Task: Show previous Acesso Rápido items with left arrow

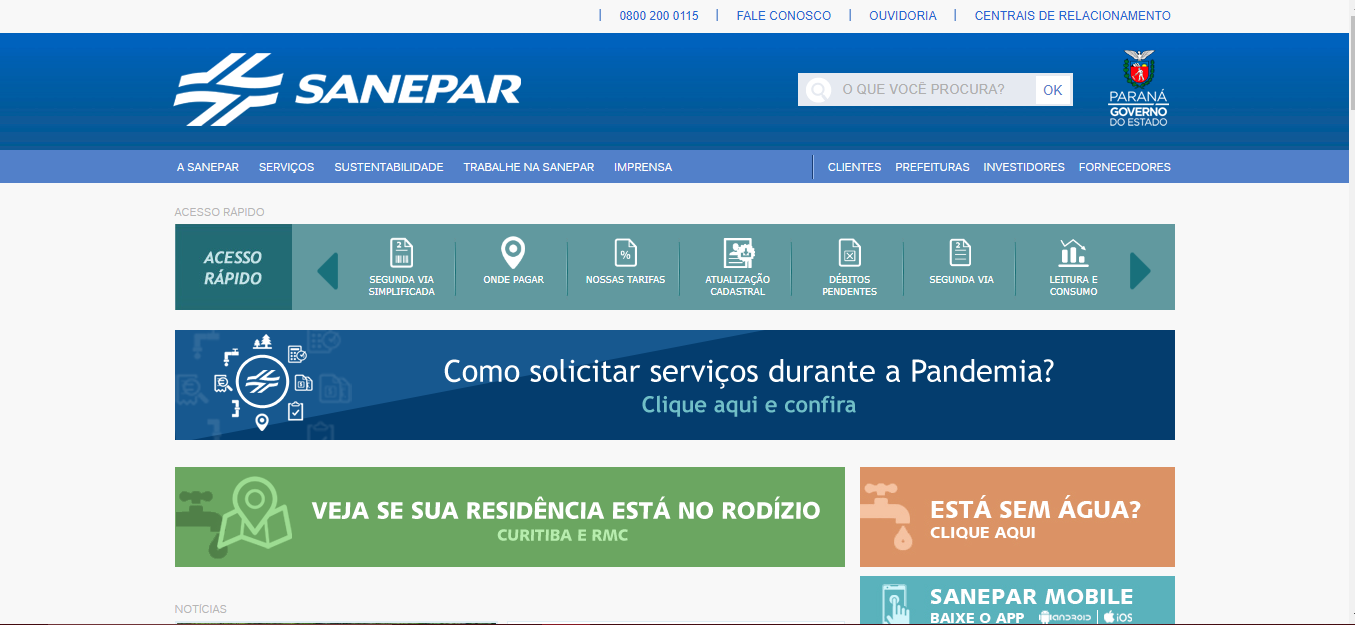Action: (x=327, y=270)
